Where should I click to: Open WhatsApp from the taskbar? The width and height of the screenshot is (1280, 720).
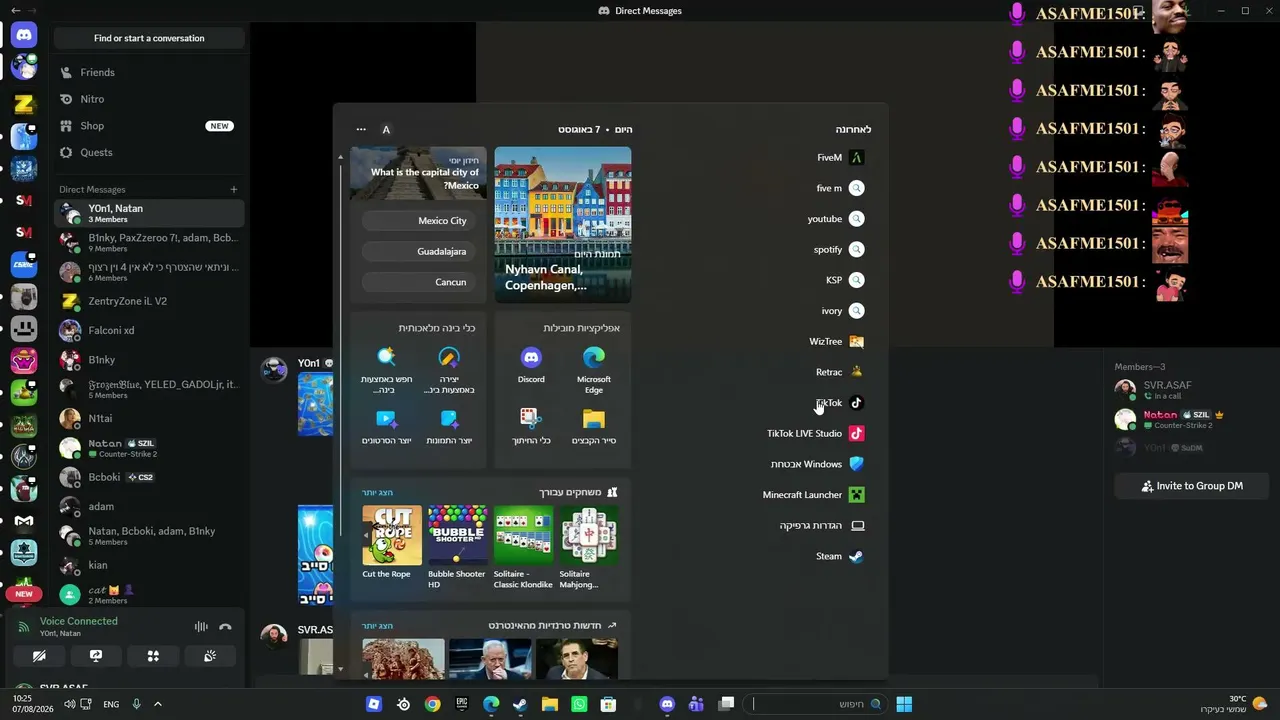pos(579,704)
